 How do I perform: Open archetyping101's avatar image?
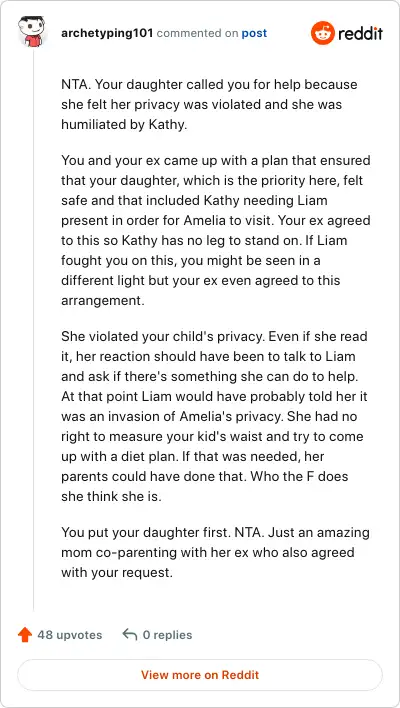coord(31,32)
